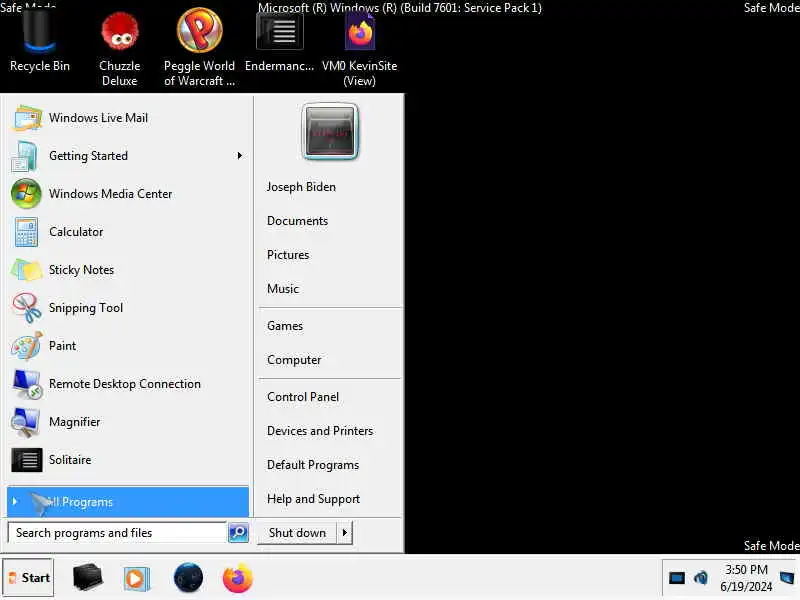
Task: Click the Windows Media Center icon
Action: (x=26, y=194)
